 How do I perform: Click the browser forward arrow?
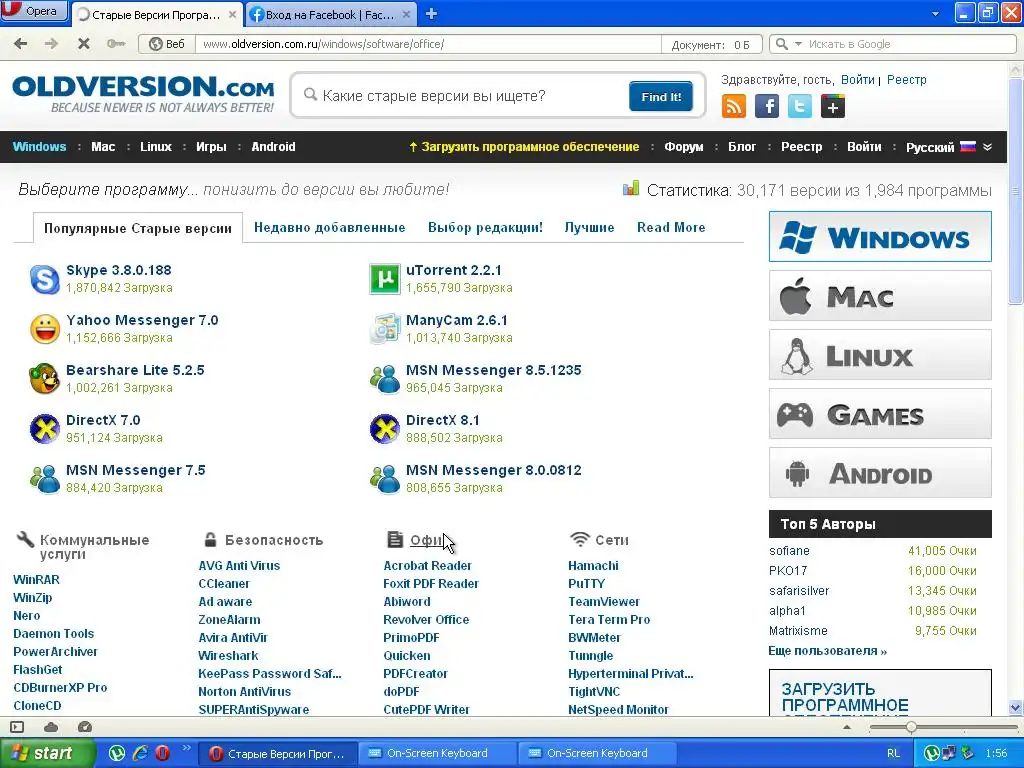(x=51, y=44)
